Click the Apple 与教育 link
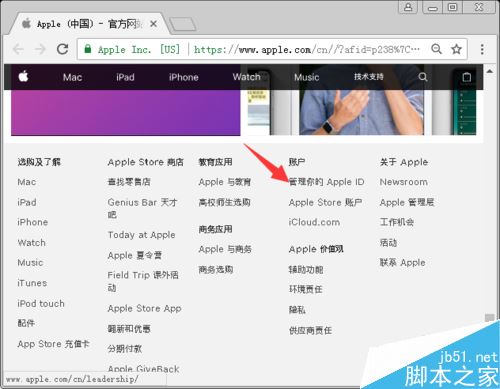This screenshot has height=389, width=500. tap(225, 182)
